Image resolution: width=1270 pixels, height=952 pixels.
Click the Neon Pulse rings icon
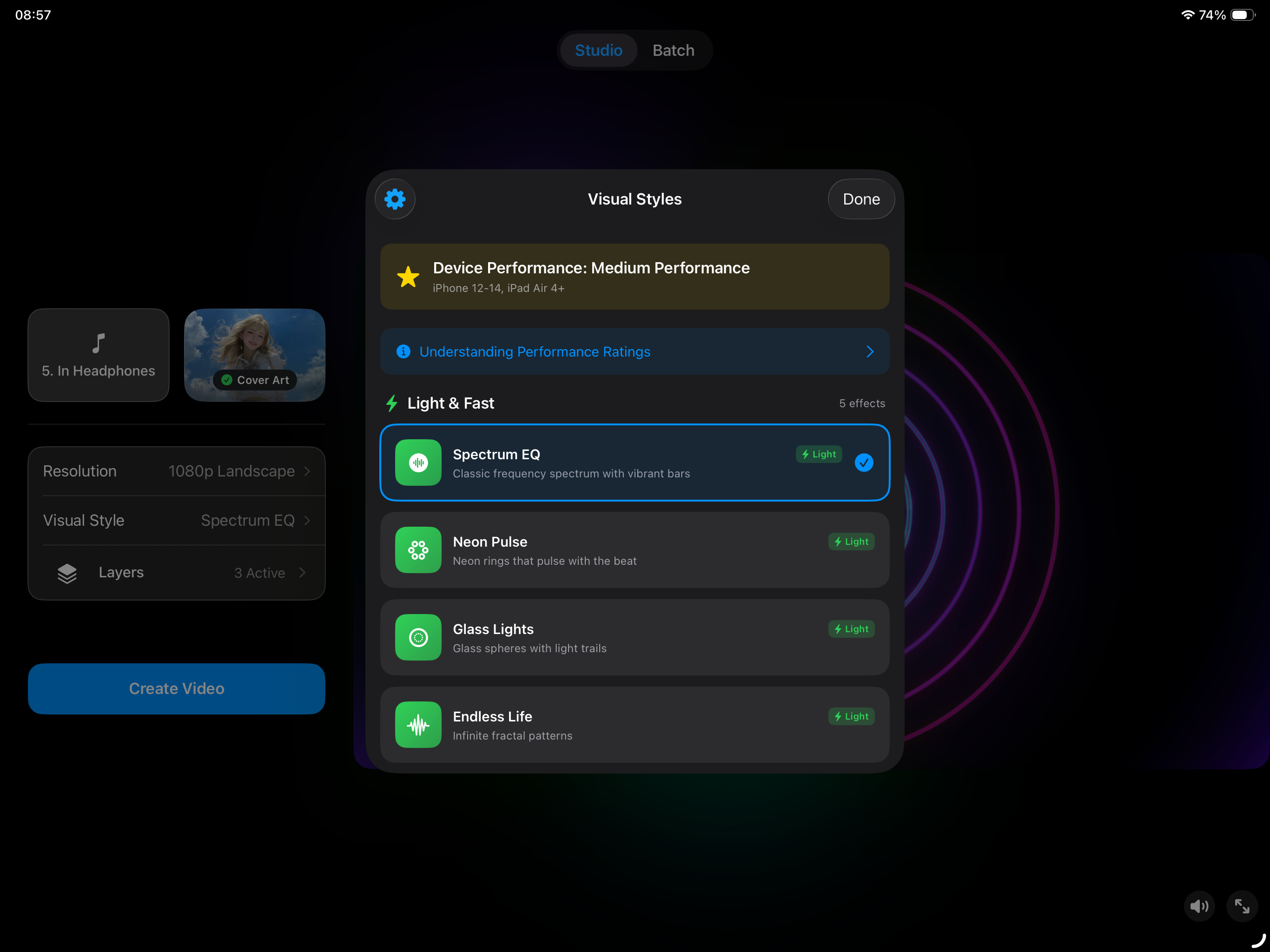coord(418,550)
